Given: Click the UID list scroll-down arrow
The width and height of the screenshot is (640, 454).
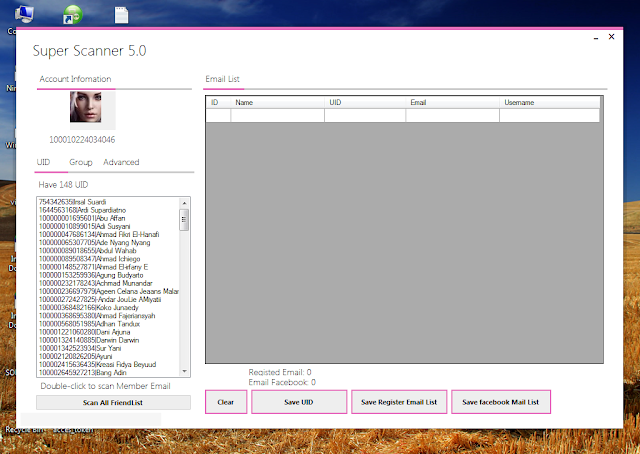Looking at the screenshot, I should click(x=184, y=371).
